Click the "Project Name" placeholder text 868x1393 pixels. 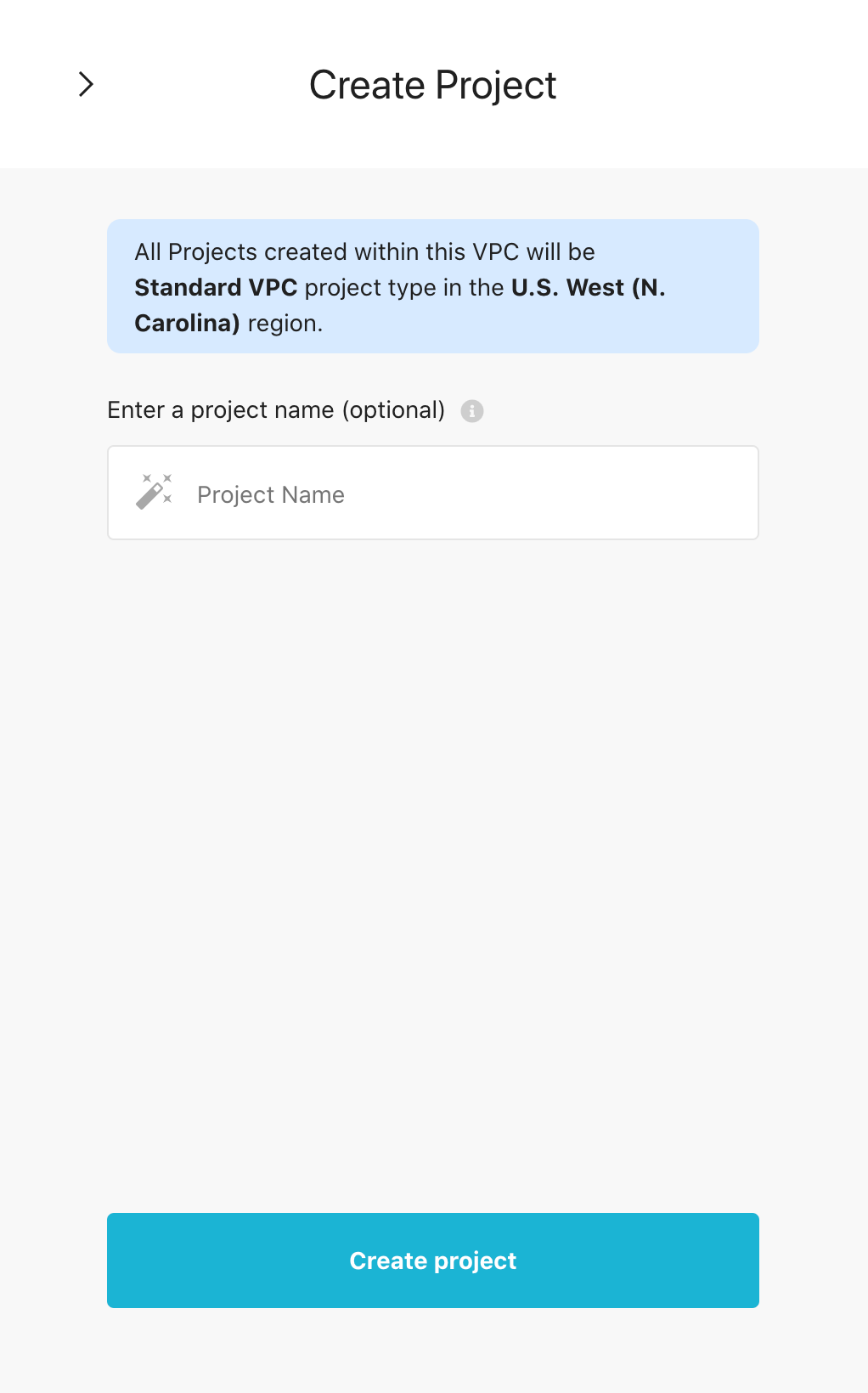point(271,494)
